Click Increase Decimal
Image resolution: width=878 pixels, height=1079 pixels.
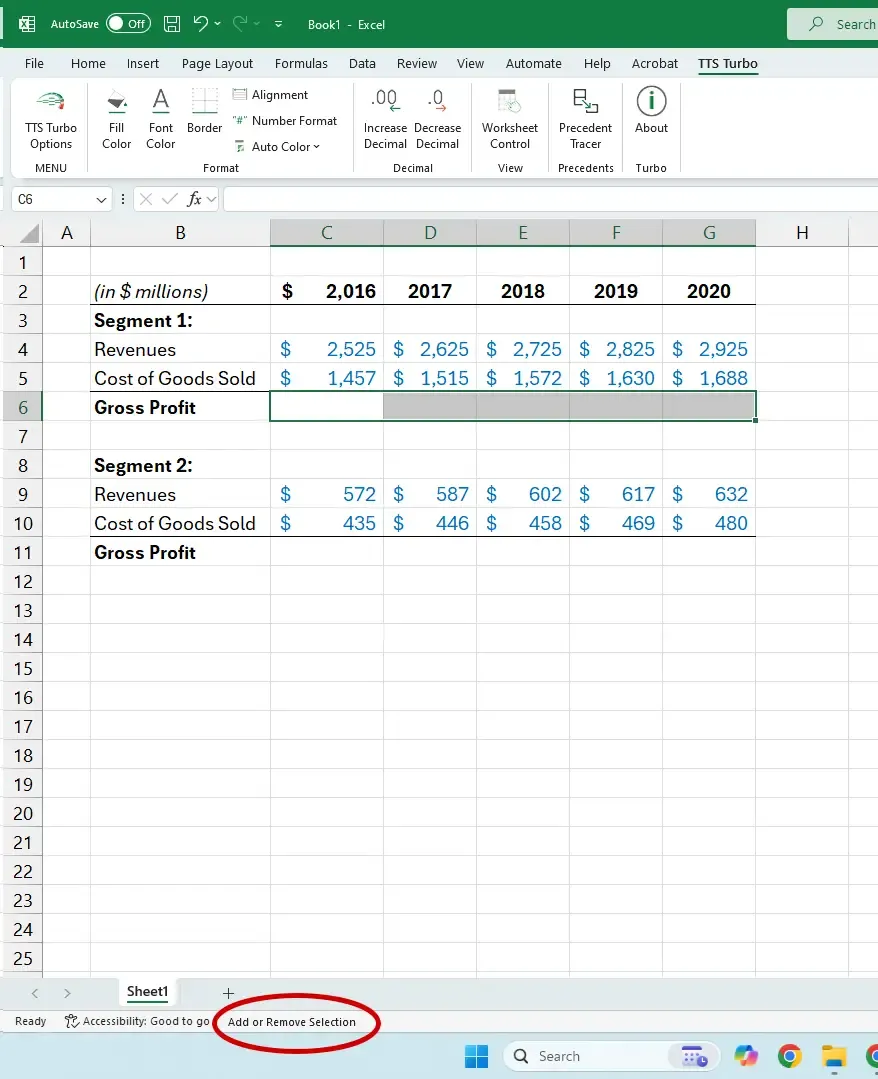385,120
